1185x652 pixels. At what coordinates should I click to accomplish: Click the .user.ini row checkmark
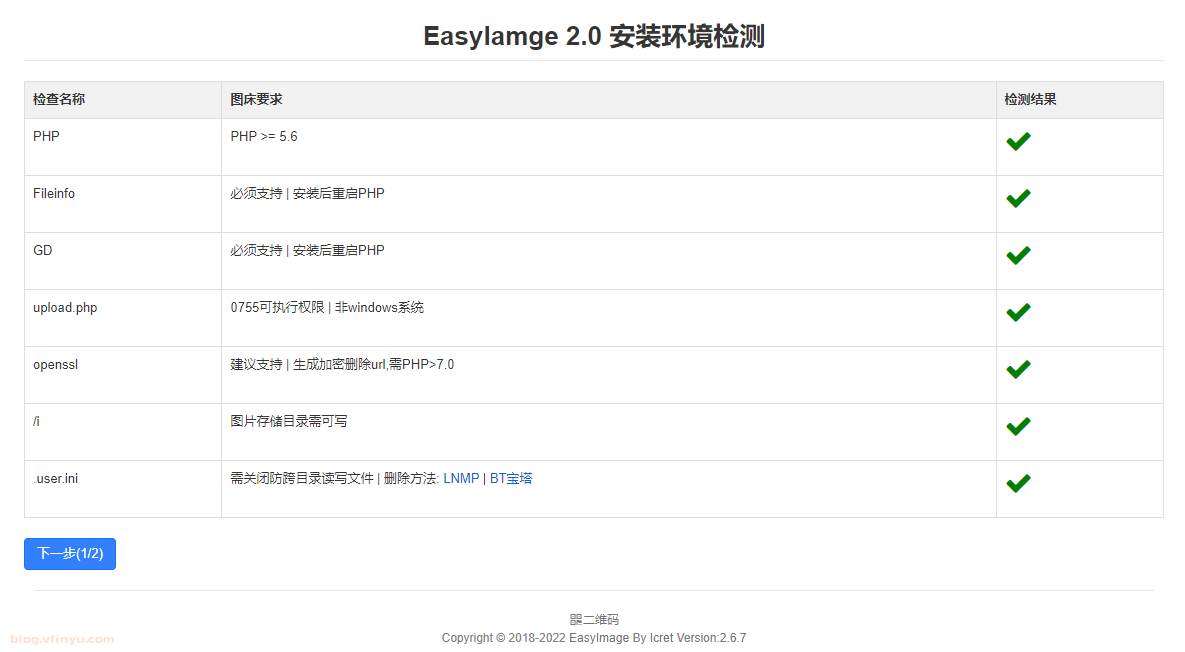pos(1018,484)
